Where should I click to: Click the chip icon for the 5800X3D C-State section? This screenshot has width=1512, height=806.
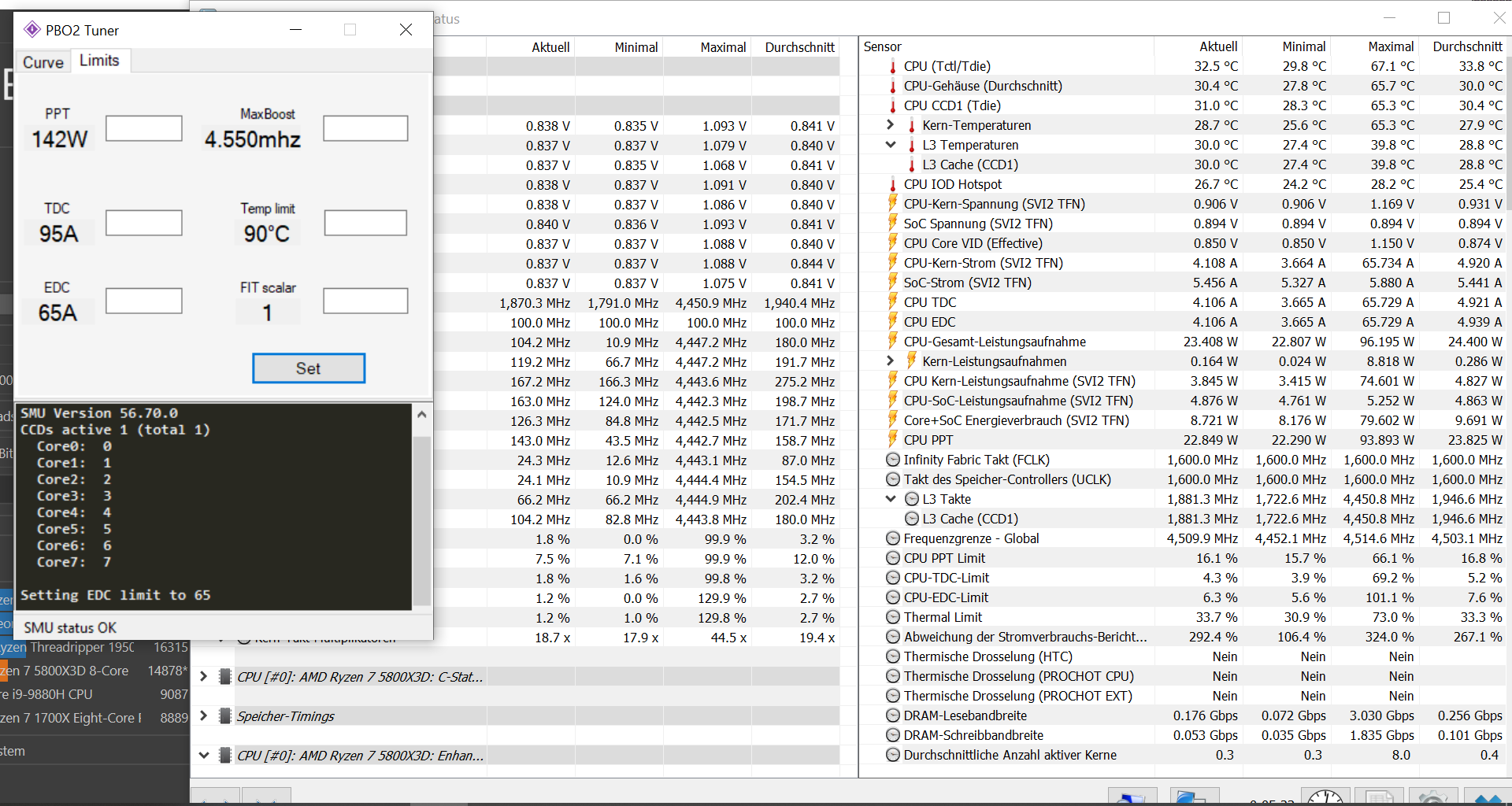pos(224,677)
